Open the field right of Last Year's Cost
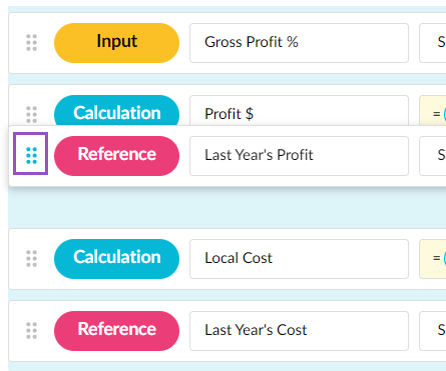The height and width of the screenshot is (371, 446). pyautogui.click(x=433, y=331)
